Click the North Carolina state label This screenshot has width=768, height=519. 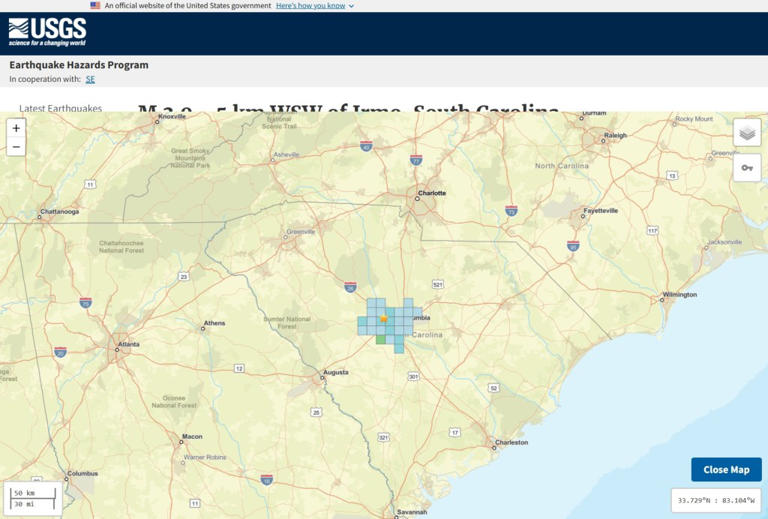pyautogui.click(x=562, y=166)
